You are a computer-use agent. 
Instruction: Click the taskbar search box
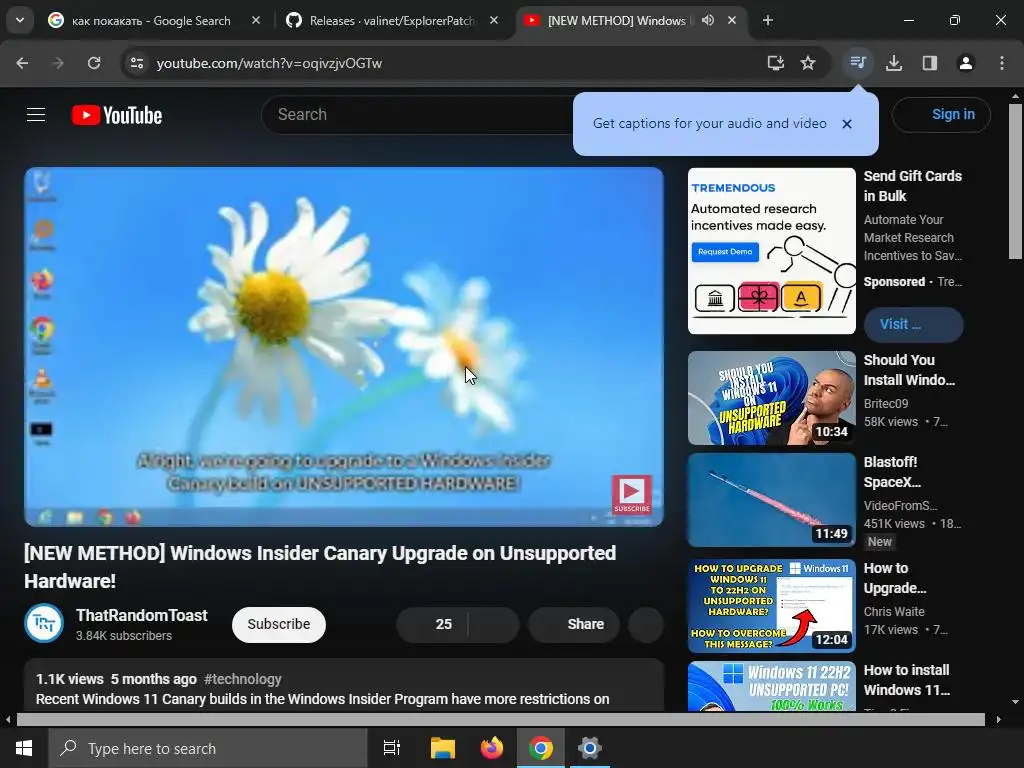coord(208,748)
